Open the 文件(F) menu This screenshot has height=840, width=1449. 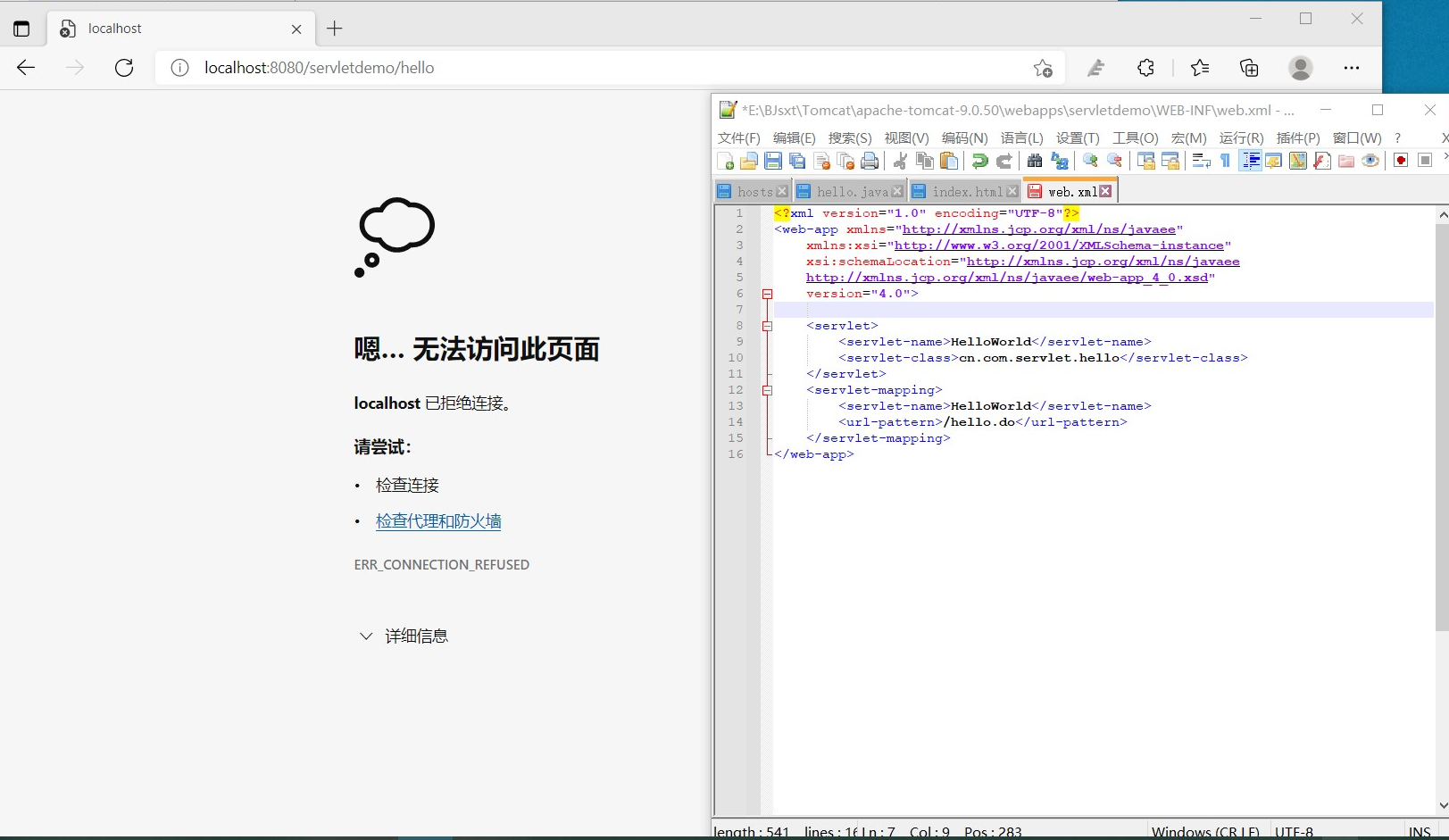click(x=738, y=137)
